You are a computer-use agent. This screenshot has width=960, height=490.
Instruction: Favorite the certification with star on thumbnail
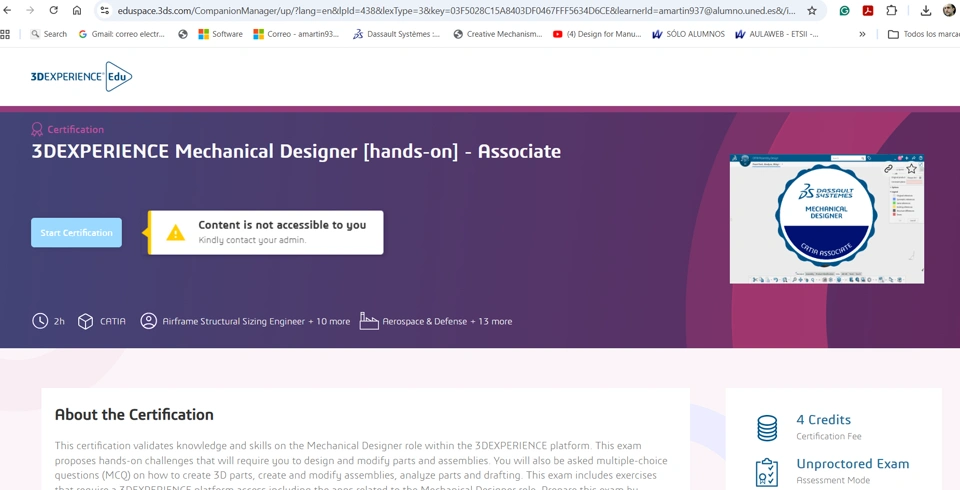click(x=911, y=168)
